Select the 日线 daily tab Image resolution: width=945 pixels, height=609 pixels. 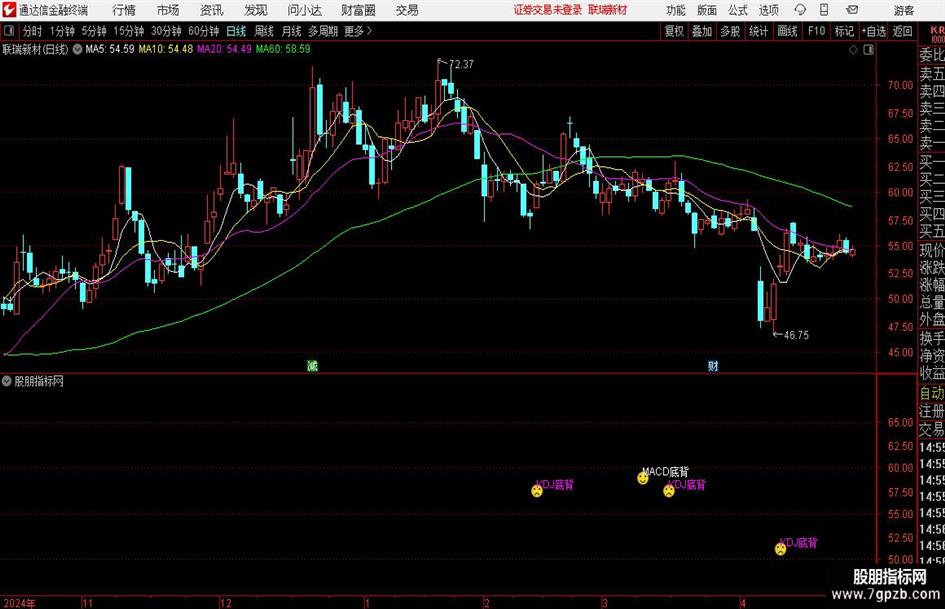(x=236, y=31)
